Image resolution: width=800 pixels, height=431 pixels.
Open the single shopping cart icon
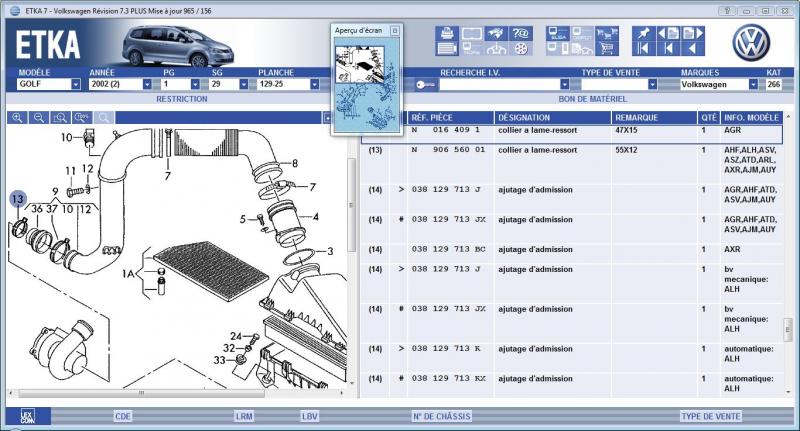(x=607, y=48)
